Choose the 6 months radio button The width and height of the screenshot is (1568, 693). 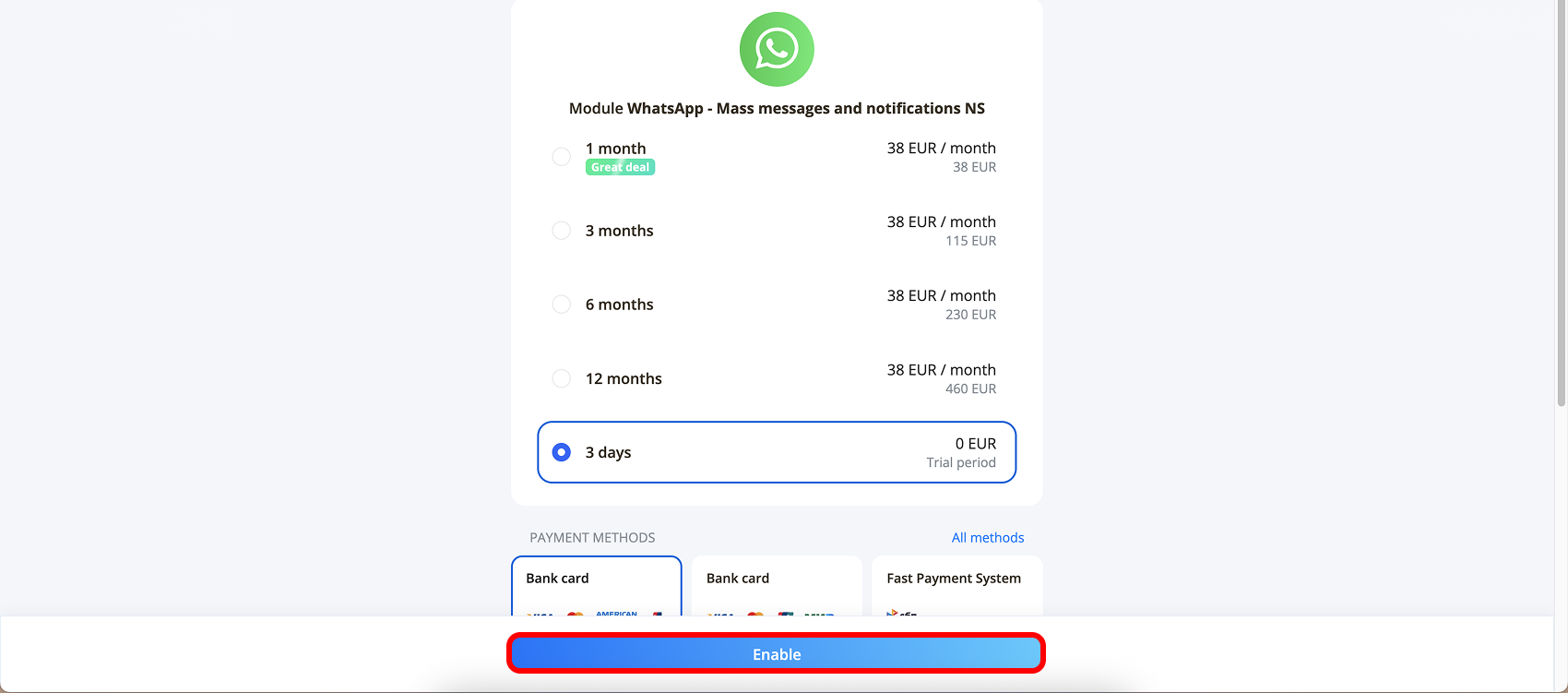561,305
